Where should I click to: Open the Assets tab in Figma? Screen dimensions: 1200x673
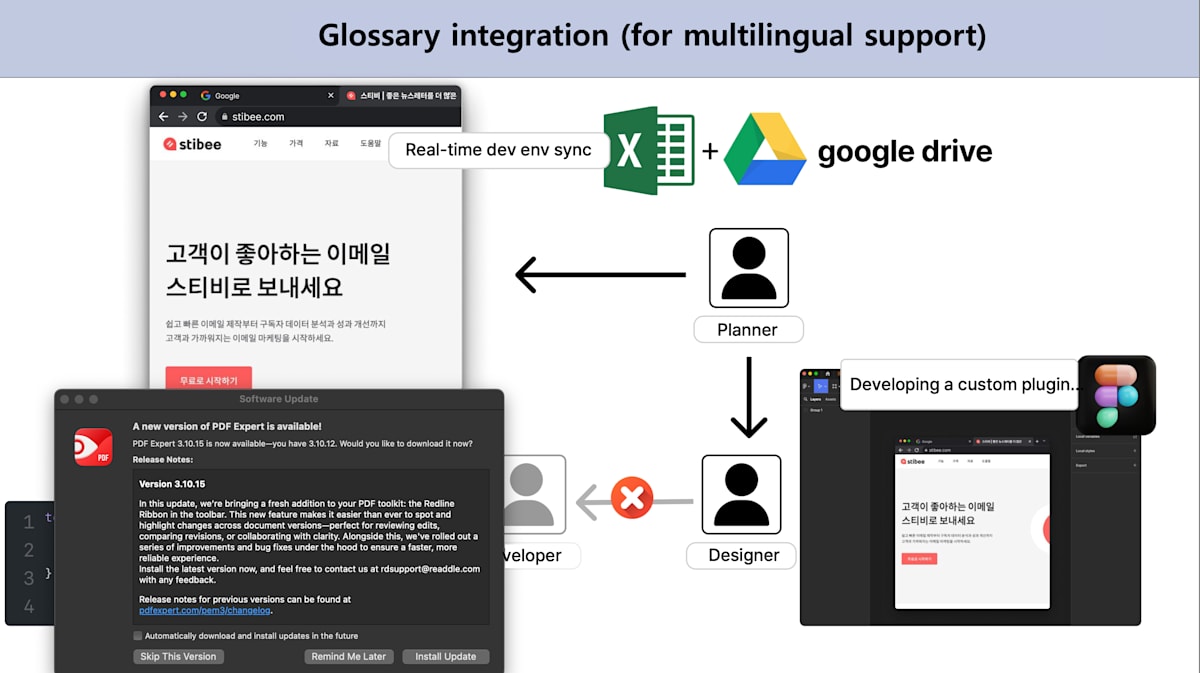point(831,398)
